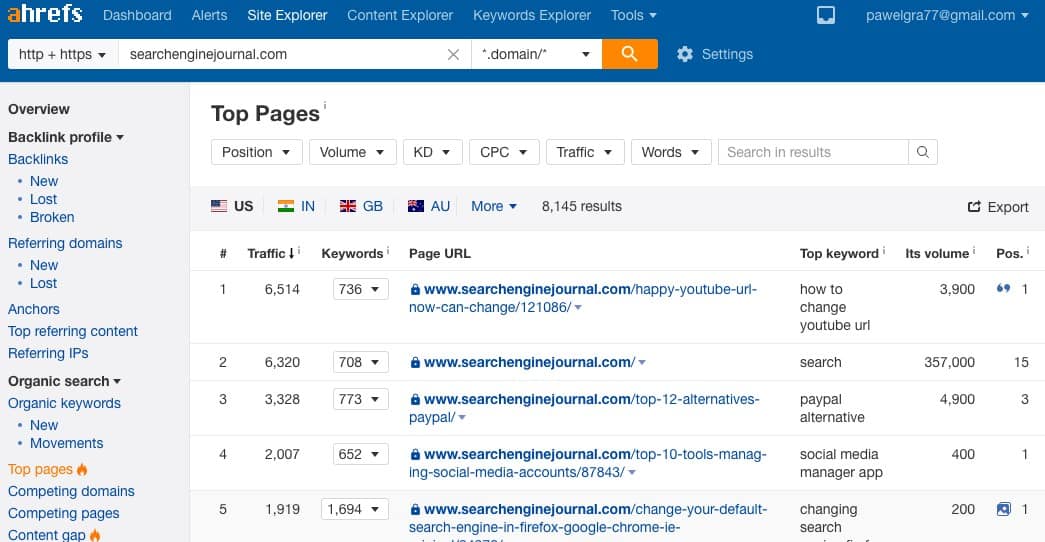Screen dimensions: 1045x542
Task: Open the 1,694 keywords dropdown
Action: click(355, 509)
